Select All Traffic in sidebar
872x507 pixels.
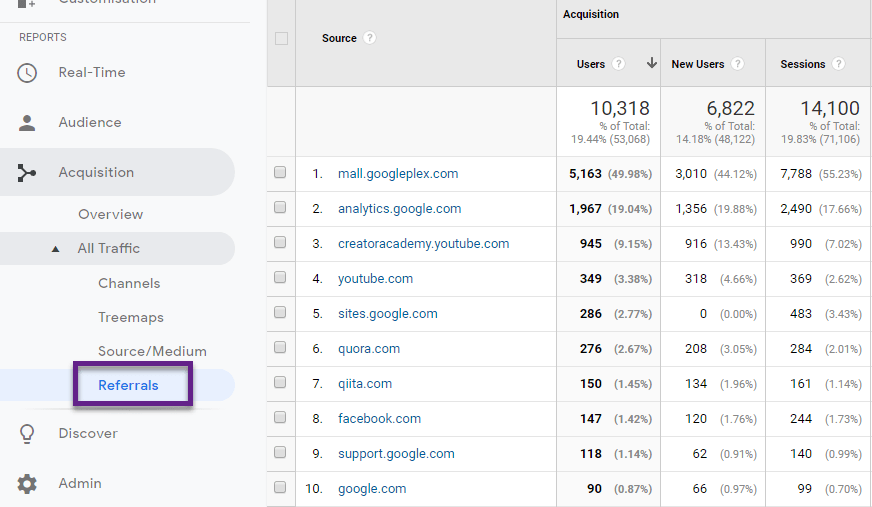pyautogui.click(x=108, y=248)
